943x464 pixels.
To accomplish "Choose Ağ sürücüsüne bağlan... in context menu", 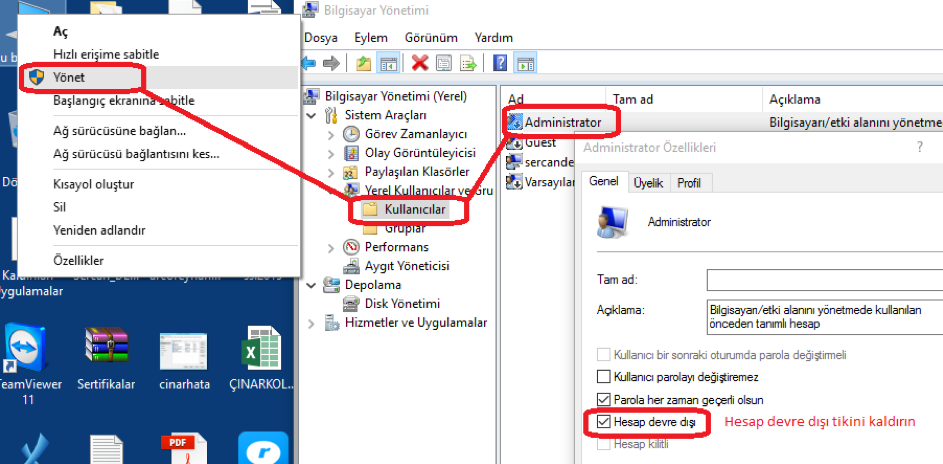I will coord(158,131).
